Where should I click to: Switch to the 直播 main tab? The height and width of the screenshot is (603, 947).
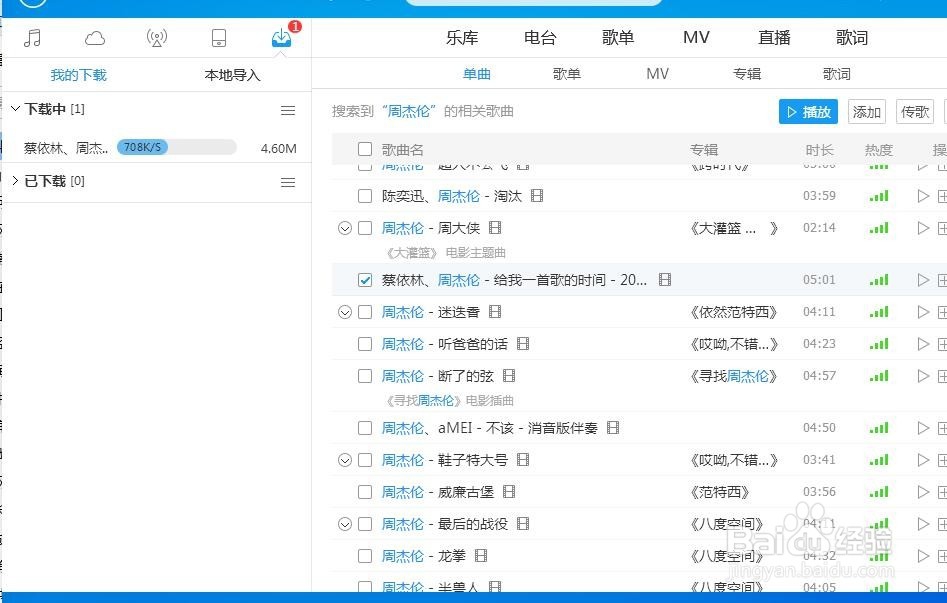pyautogui.click(x=774, y=37)
